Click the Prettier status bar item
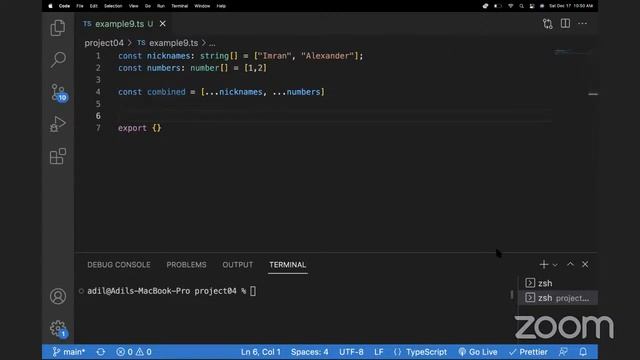Viewport: 640px width, 360px height. click(x=528, y=352)
